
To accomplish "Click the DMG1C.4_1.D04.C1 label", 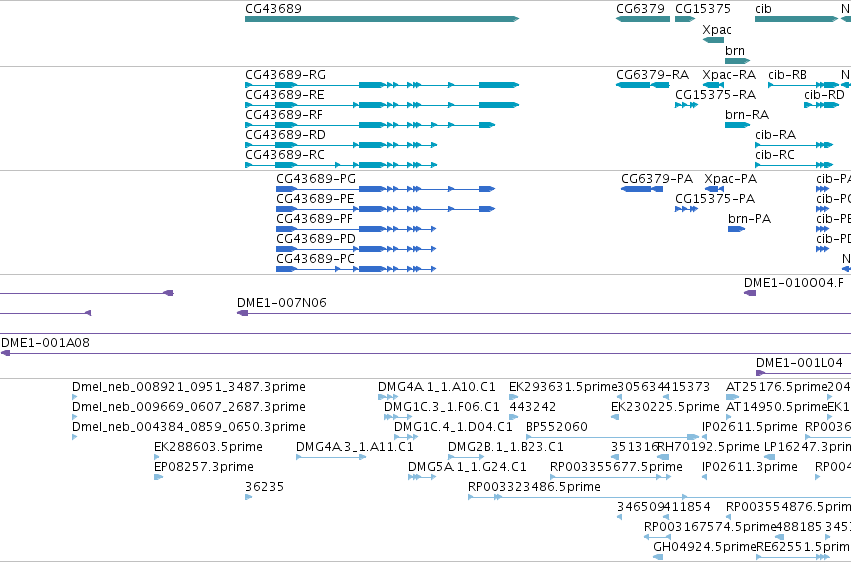I will click(453, 427).
